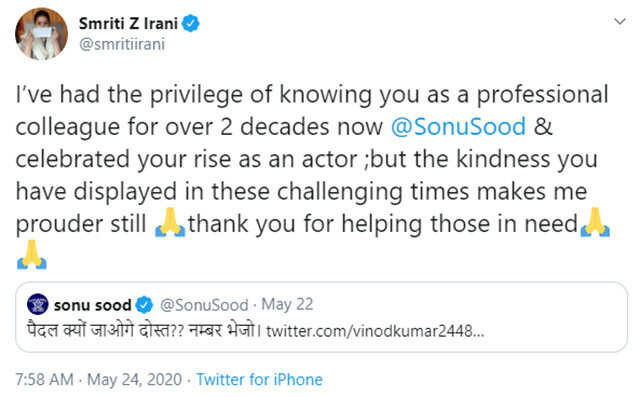This screenshot has width=640, height=397.
Task: Click the ampersand after @SonuSood mention
Action: click(x=543, y=126)
